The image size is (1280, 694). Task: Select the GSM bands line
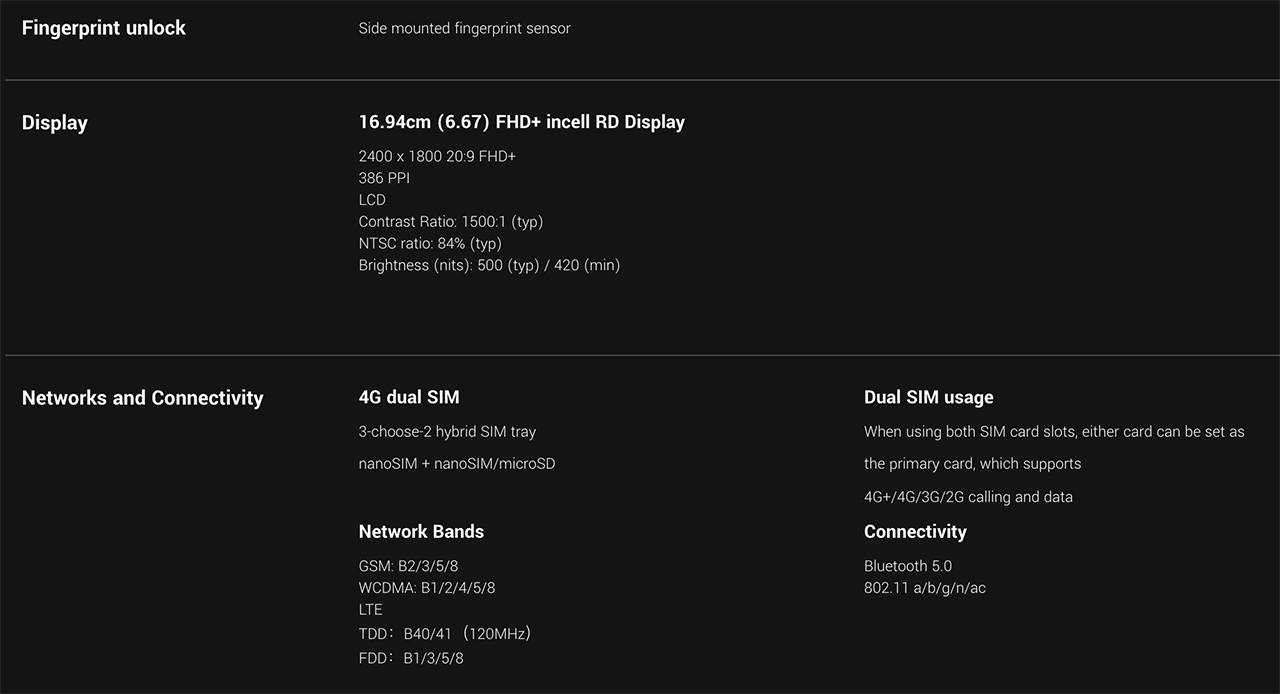pyautogui.click(x=408, y=566)
